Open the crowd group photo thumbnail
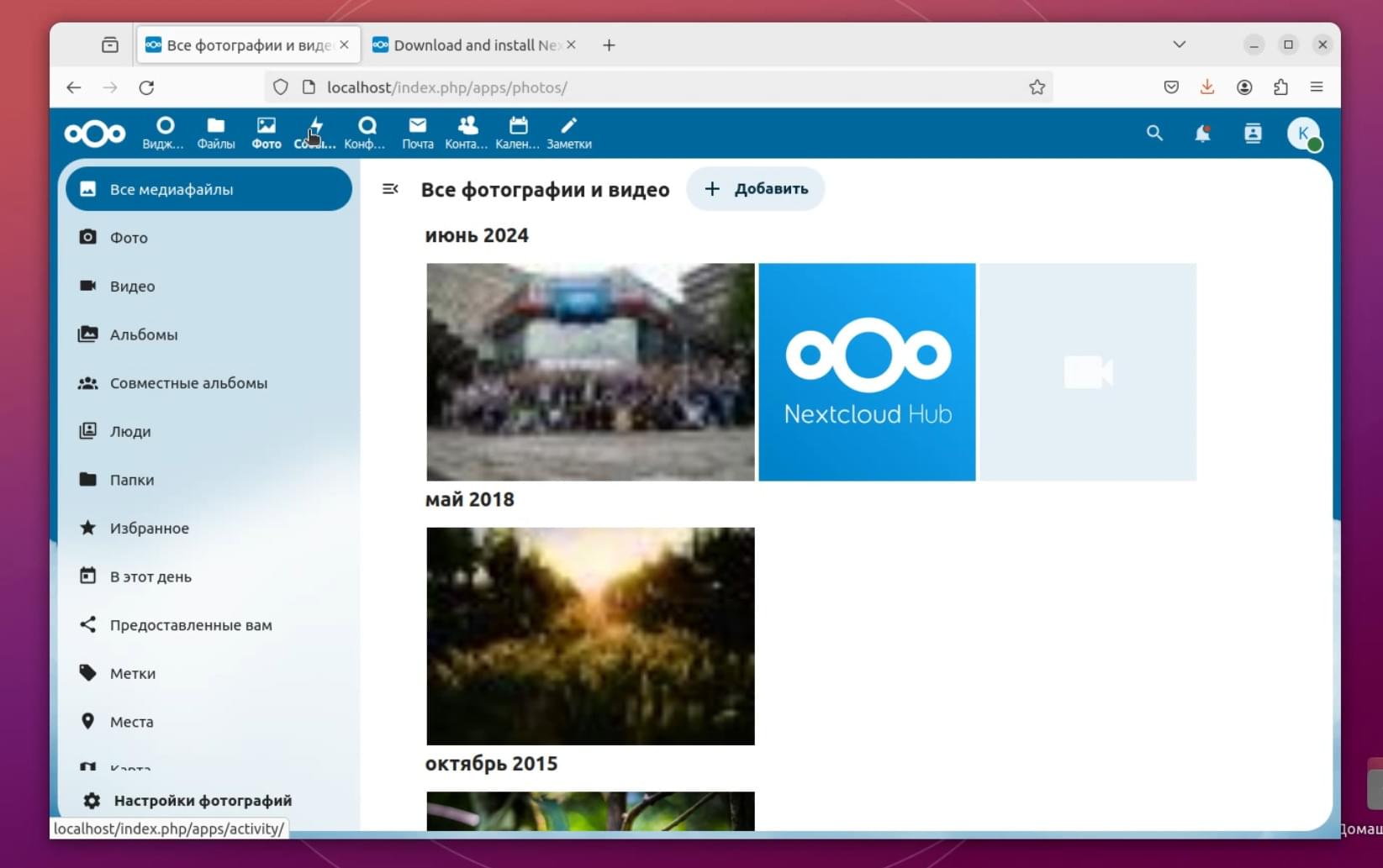Image resolution: width=1383 pixels, height=868 pixels. pos(590,372)
